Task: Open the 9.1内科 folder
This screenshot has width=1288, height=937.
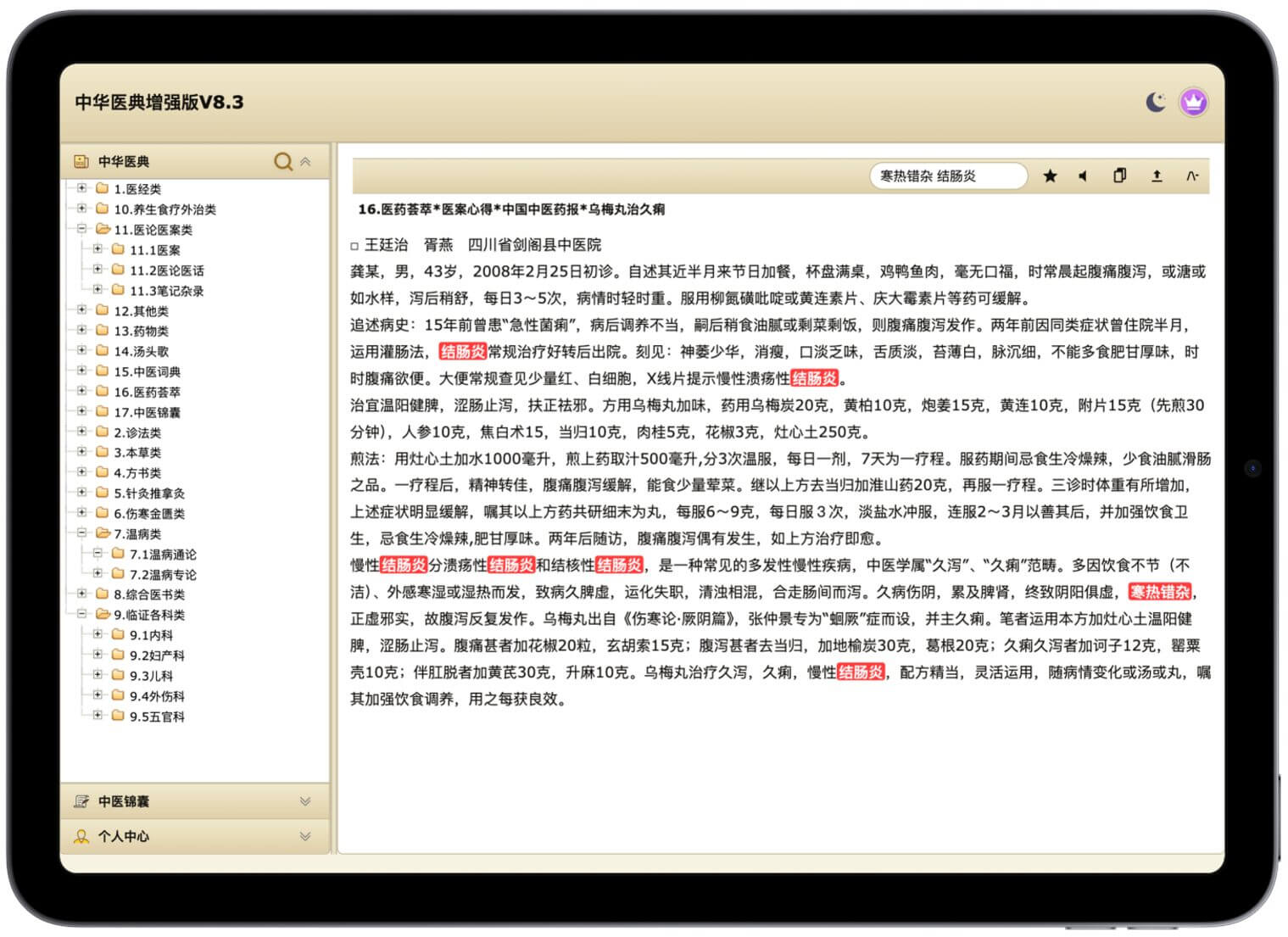Action: click(151, 635)
